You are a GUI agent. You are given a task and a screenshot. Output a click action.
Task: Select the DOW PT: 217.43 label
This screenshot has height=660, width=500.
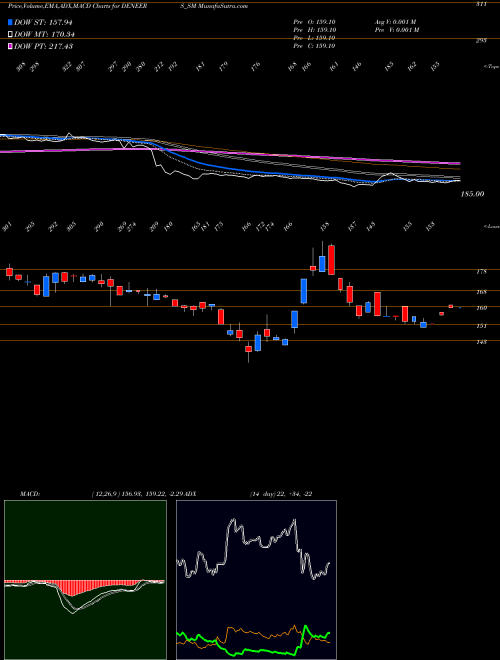(x=43, y=46)
